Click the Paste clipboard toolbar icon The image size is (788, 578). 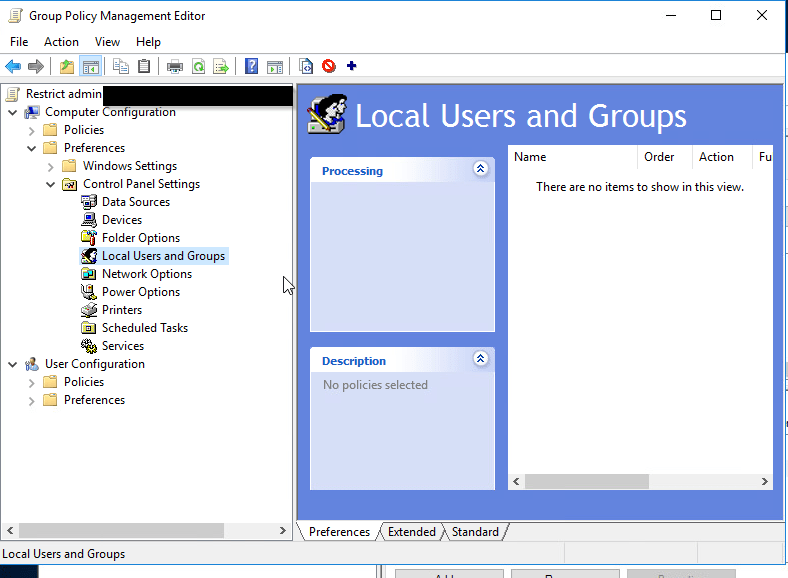click(144, 66)
